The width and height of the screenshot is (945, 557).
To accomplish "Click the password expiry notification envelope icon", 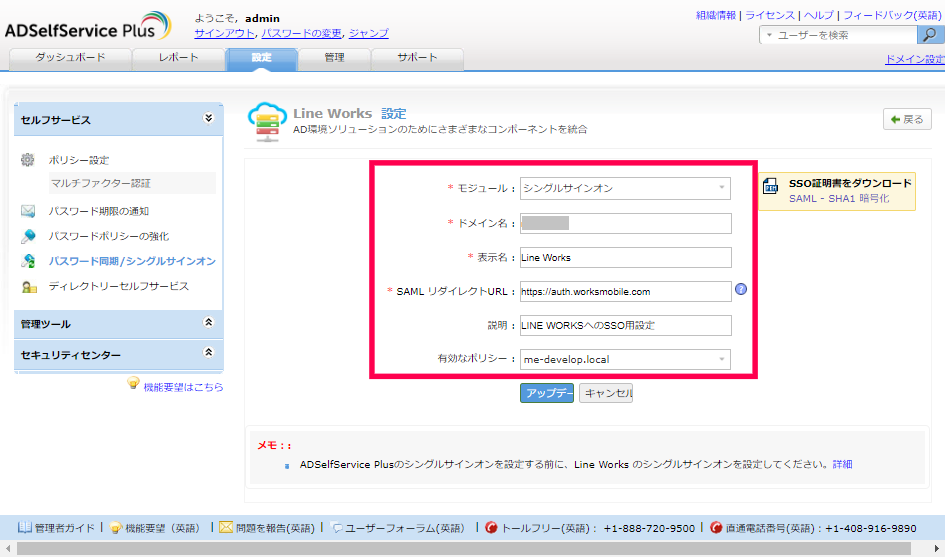I will (28, 211).
